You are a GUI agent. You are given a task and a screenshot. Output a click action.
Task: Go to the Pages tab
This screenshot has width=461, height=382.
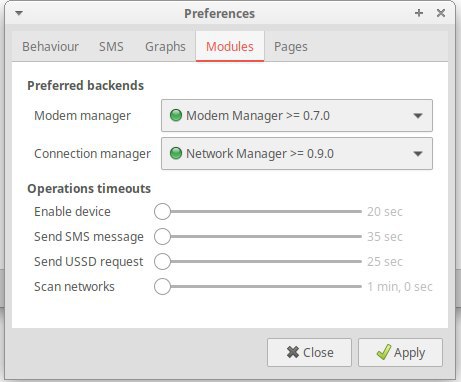click(291, 46)
